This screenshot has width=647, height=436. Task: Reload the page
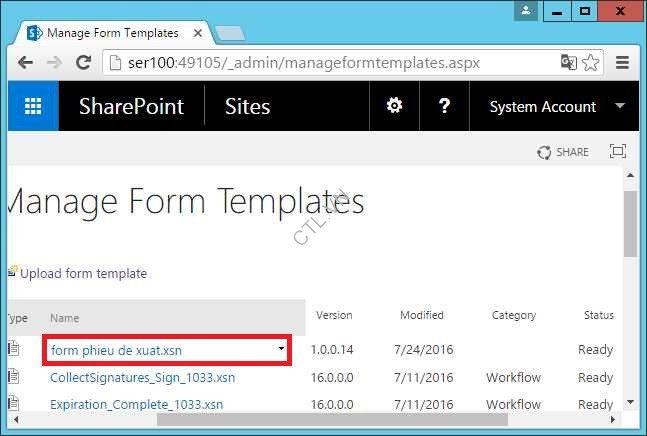coord(83,63)
